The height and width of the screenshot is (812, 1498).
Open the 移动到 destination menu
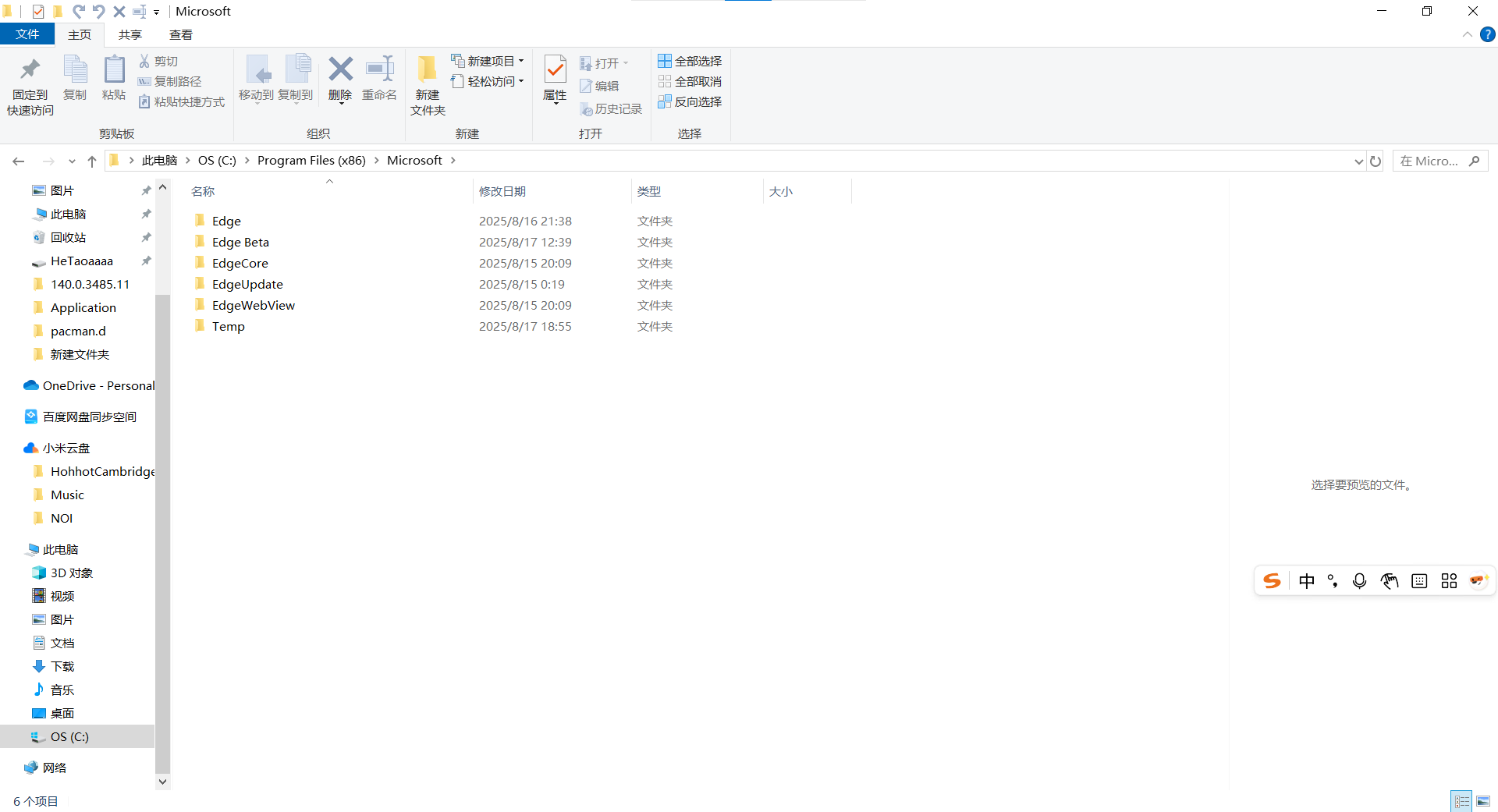coord(256,79)
